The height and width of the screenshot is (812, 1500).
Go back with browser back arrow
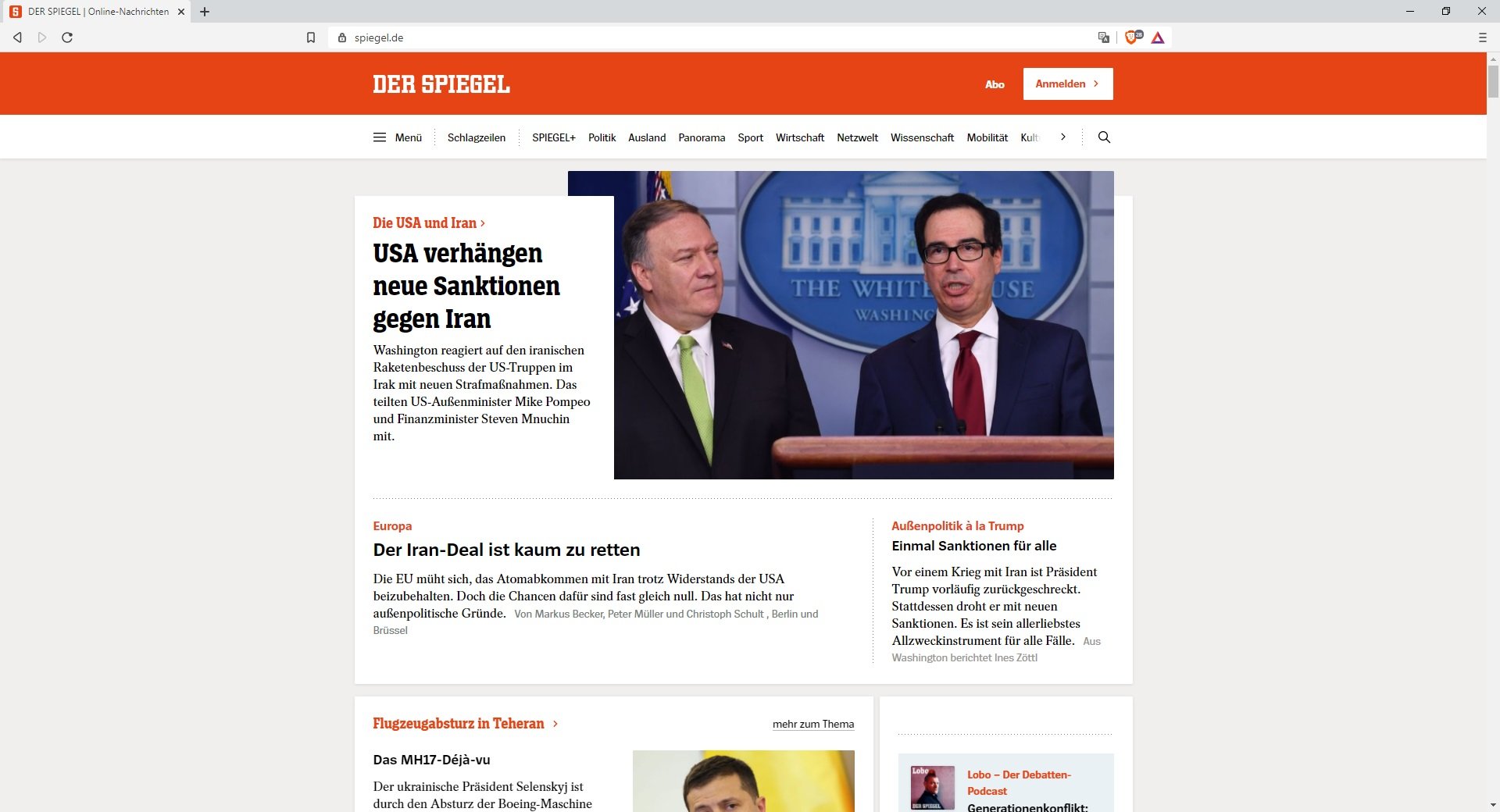tap(17, 37)
